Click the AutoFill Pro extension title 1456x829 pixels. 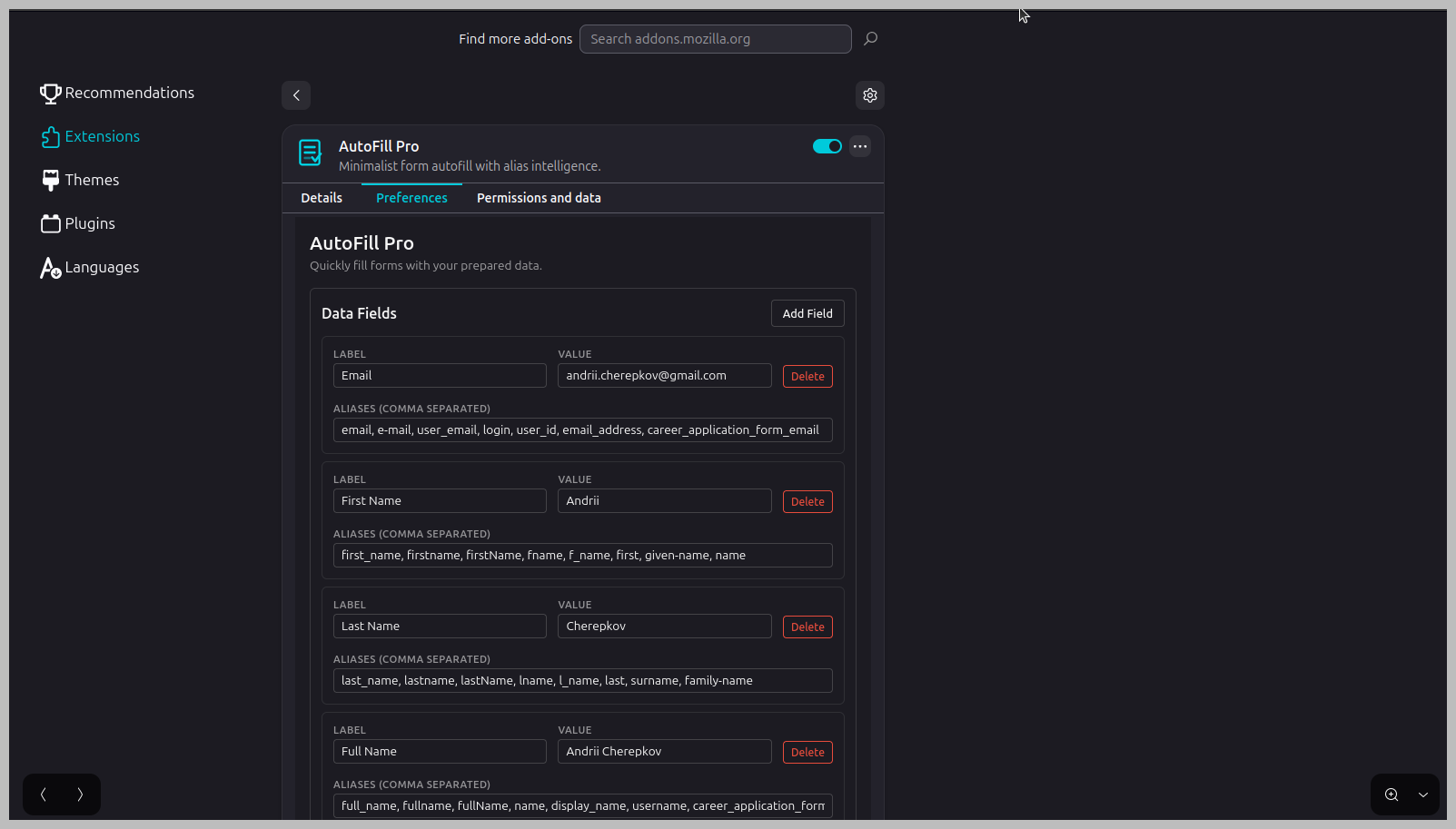click(x=379, y=146)
